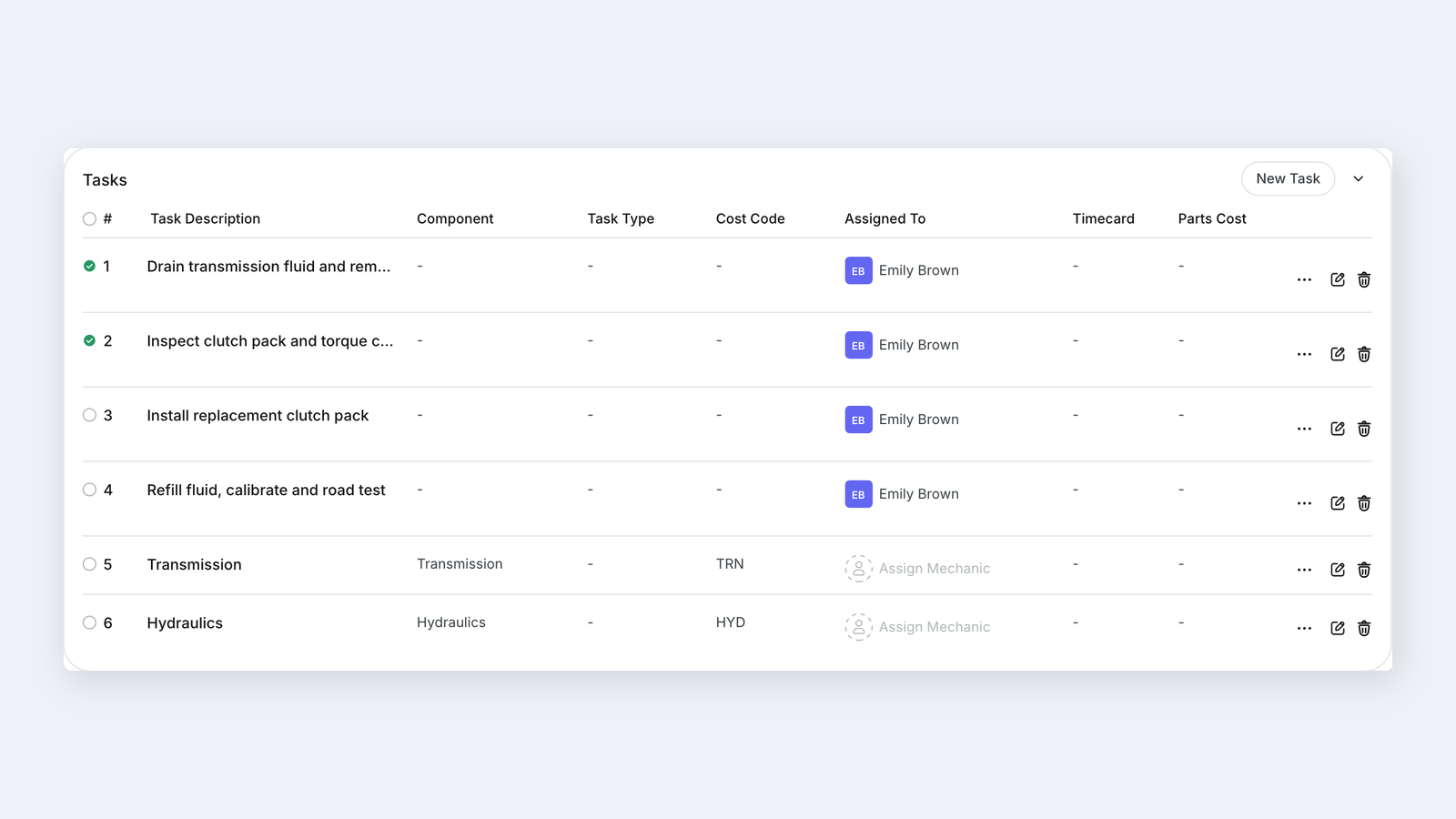Click the New Task button
The image size is (1456, 819).
(1288, 178)
